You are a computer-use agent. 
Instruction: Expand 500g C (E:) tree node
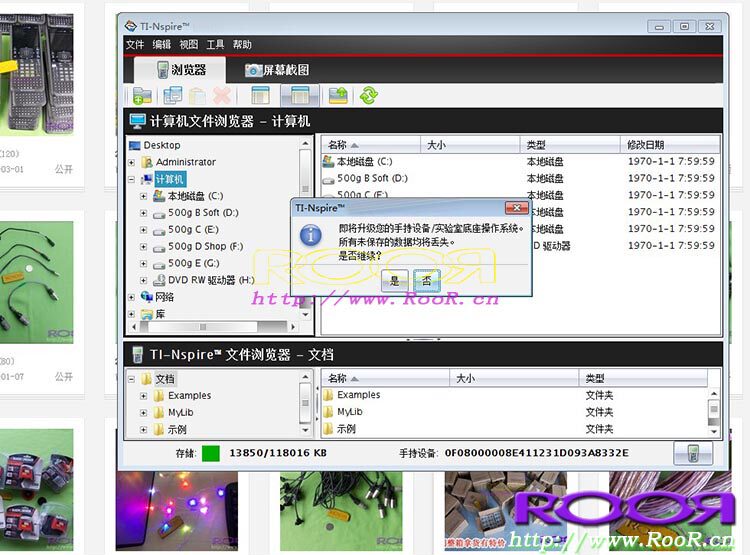(x=143, y=230)
